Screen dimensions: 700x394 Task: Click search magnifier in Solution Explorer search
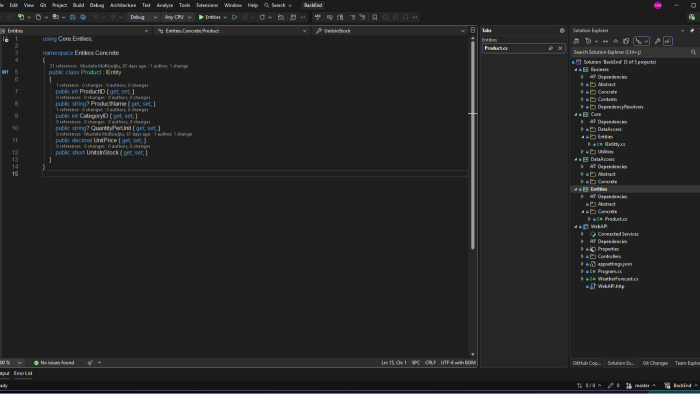point(693,52)
